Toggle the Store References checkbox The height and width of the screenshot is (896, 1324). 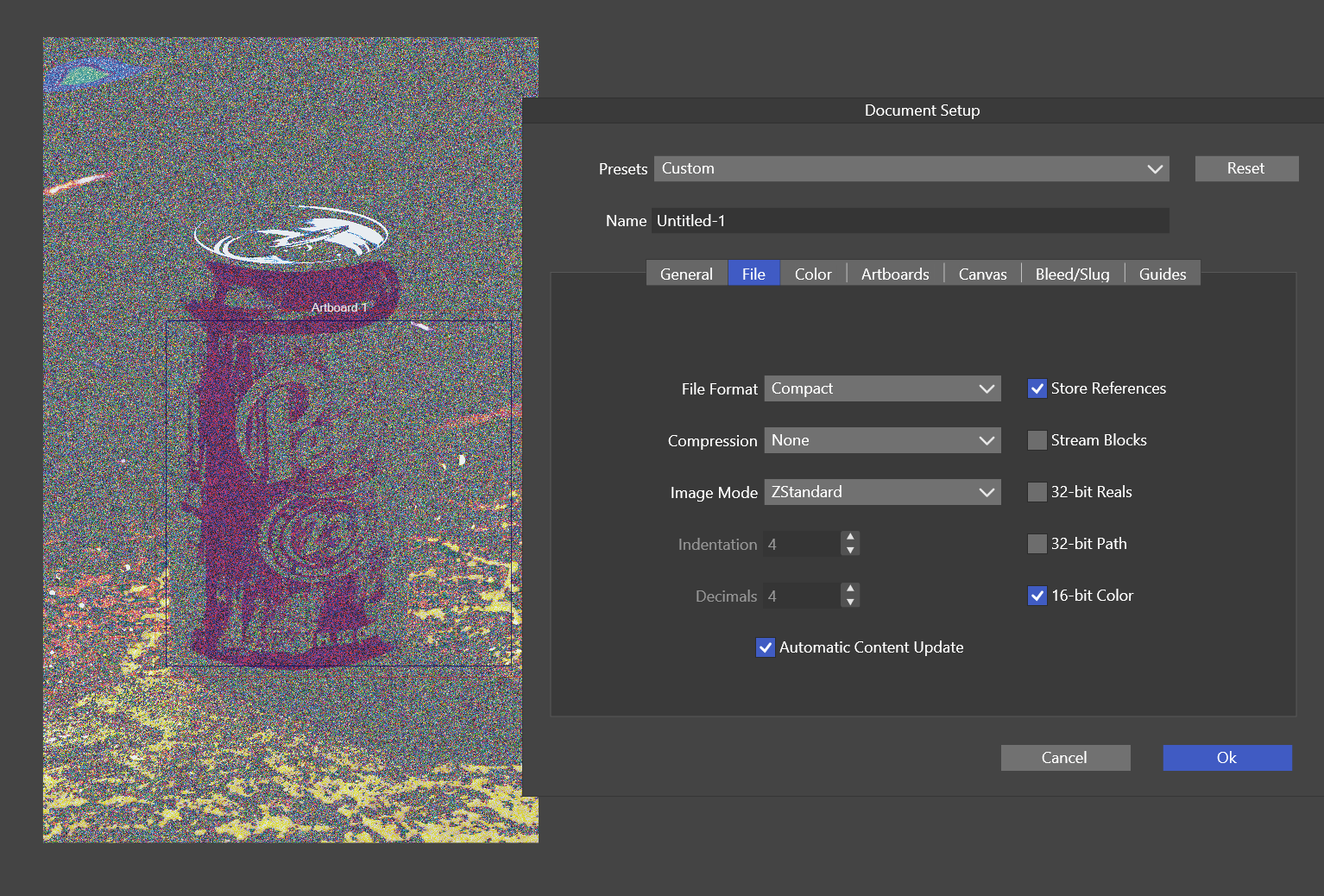tap(1037, 388)
